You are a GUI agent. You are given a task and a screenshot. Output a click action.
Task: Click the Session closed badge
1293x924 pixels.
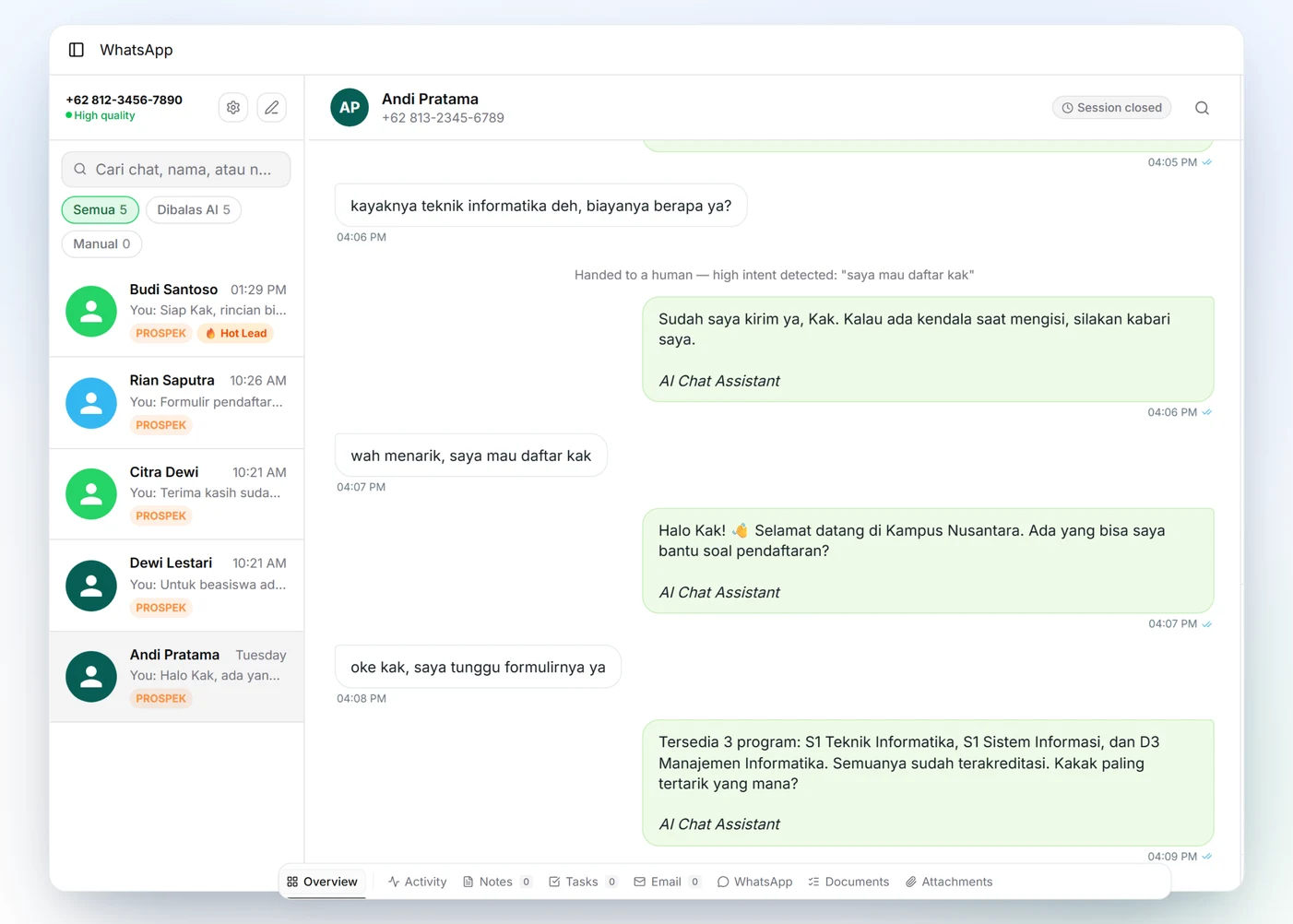(x=1111, y=108)
